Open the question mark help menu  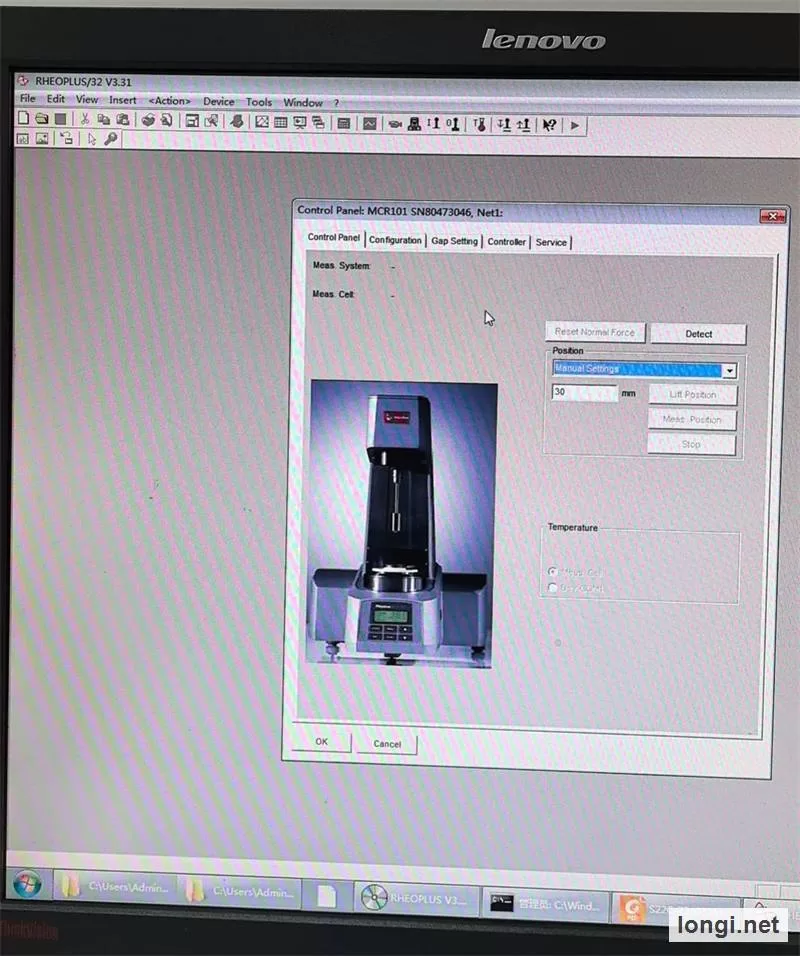point(336,103)
